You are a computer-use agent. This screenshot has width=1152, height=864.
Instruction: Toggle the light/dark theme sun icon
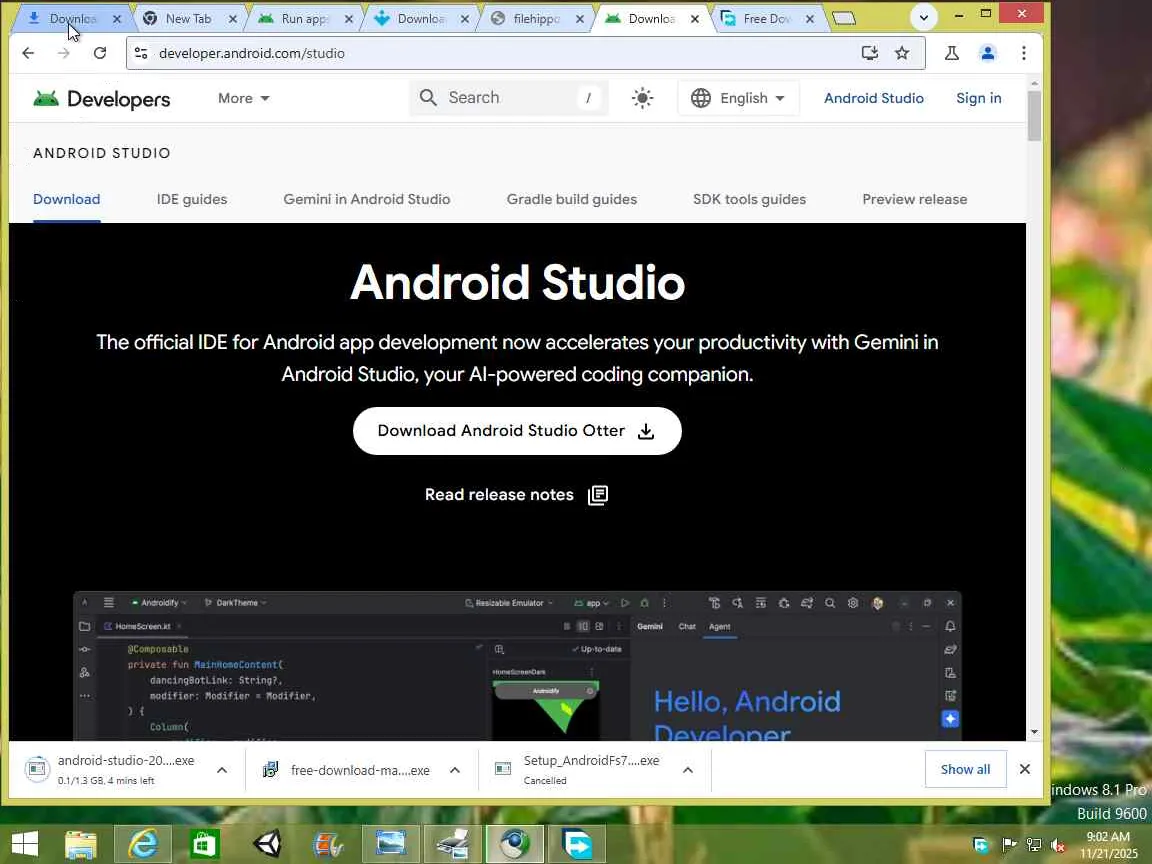click(642, 98)
